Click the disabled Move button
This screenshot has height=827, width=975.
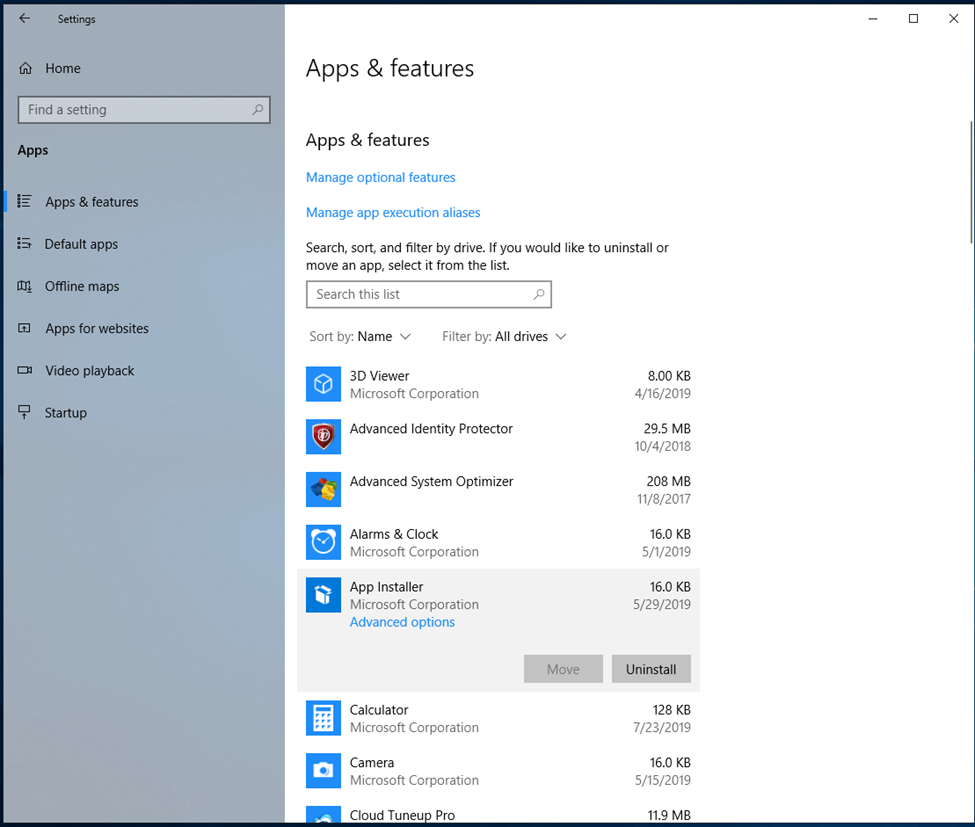click(x=563, y=669)
